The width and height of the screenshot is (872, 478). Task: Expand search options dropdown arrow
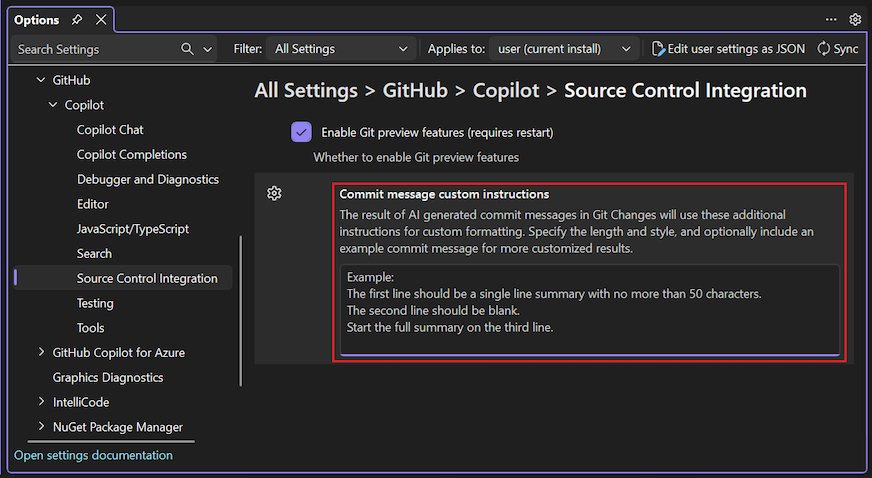pos(208,48)
